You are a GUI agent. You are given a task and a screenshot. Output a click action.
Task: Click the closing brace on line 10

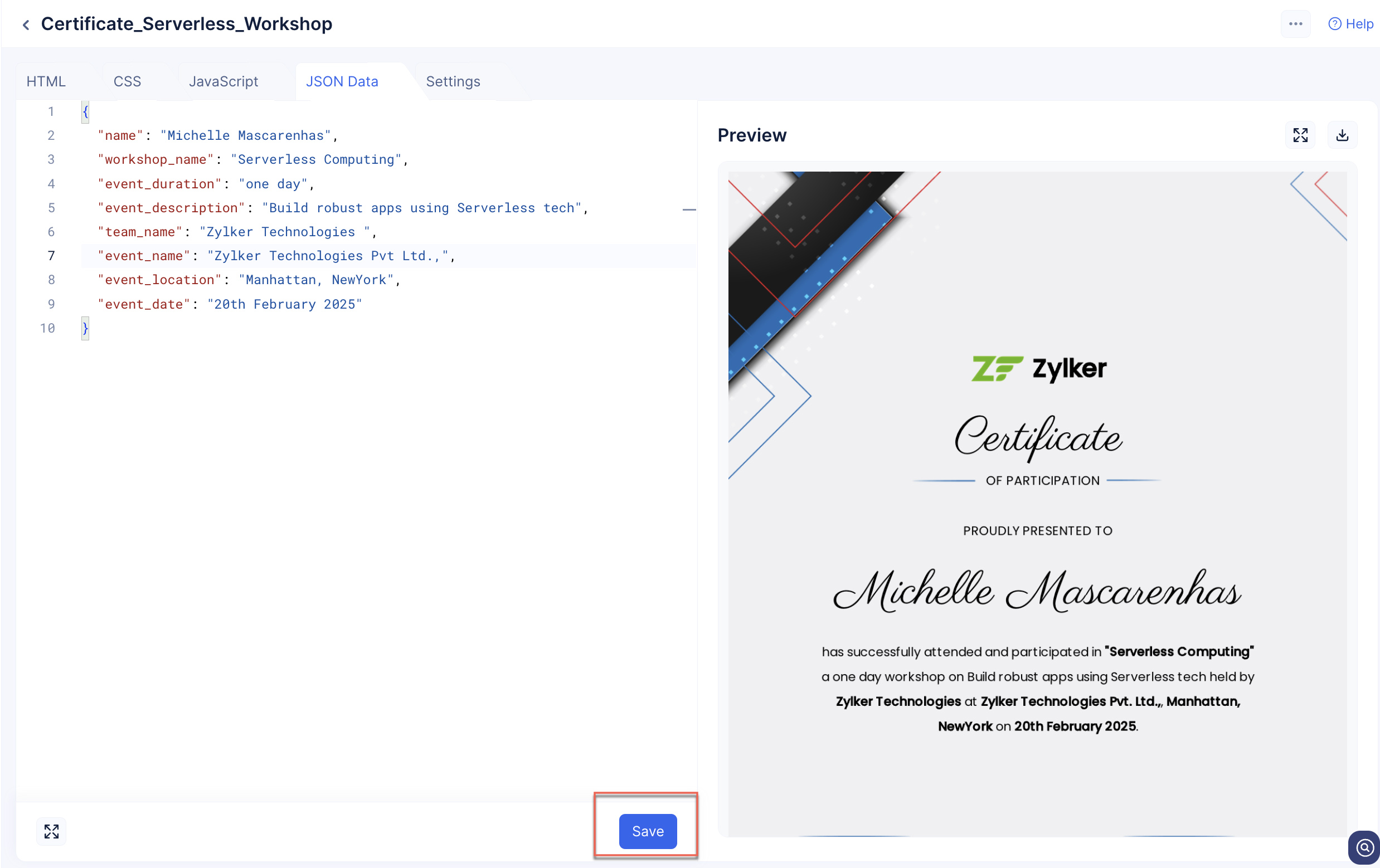85,328
